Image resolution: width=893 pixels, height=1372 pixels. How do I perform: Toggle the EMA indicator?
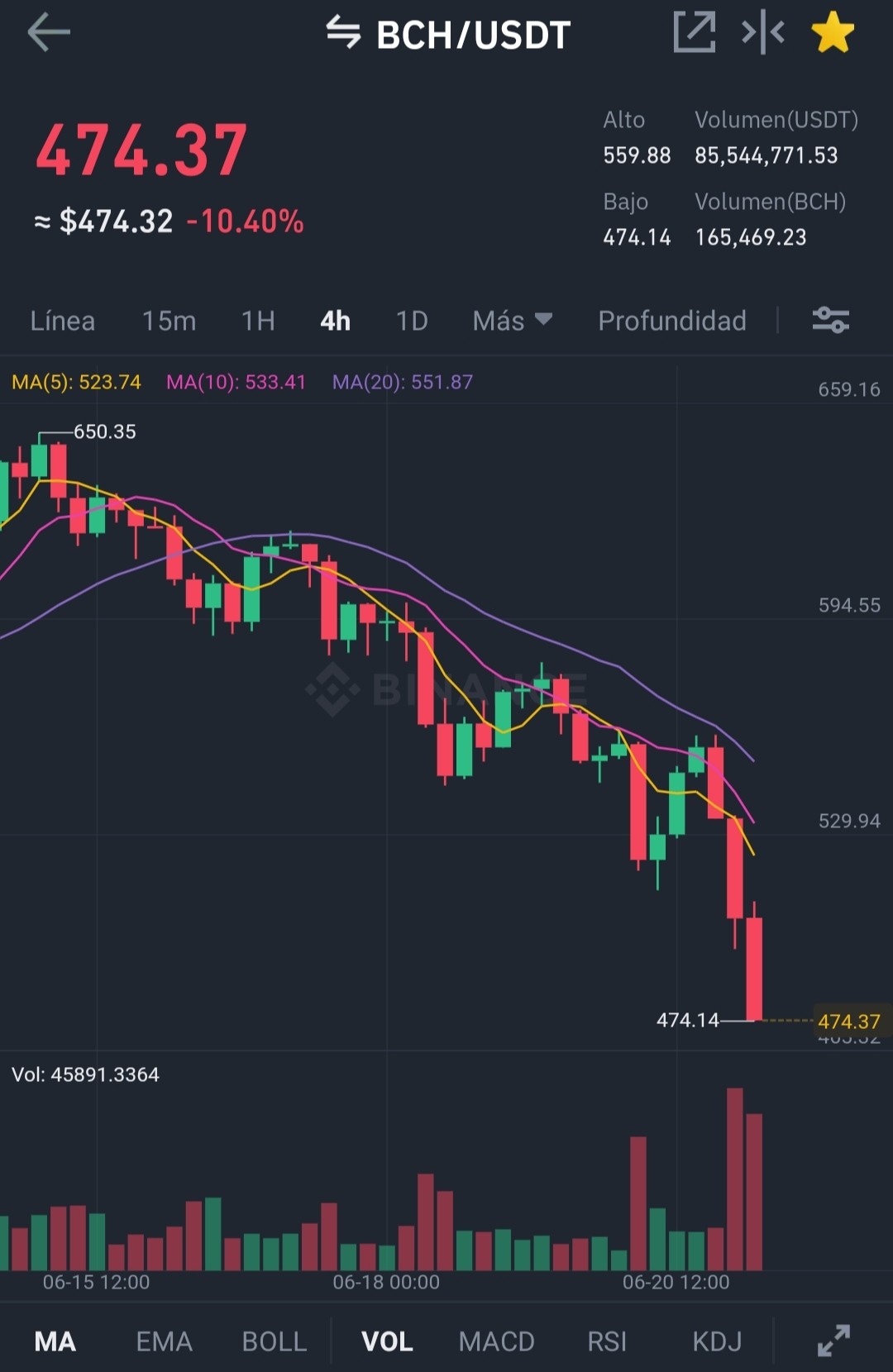tap(164, 1341)
